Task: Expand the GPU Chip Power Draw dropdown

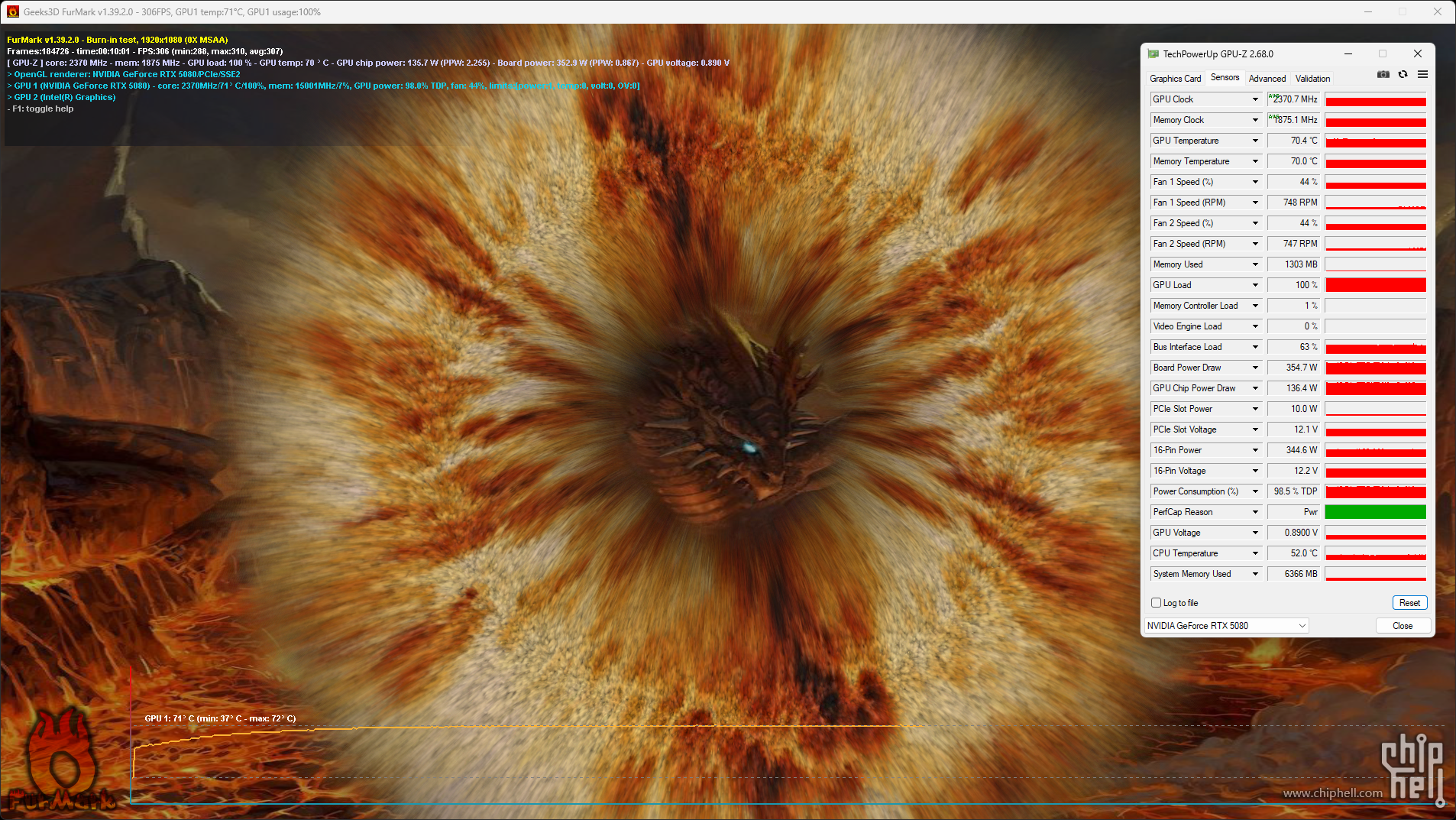Action: (x=1255, y=388)
